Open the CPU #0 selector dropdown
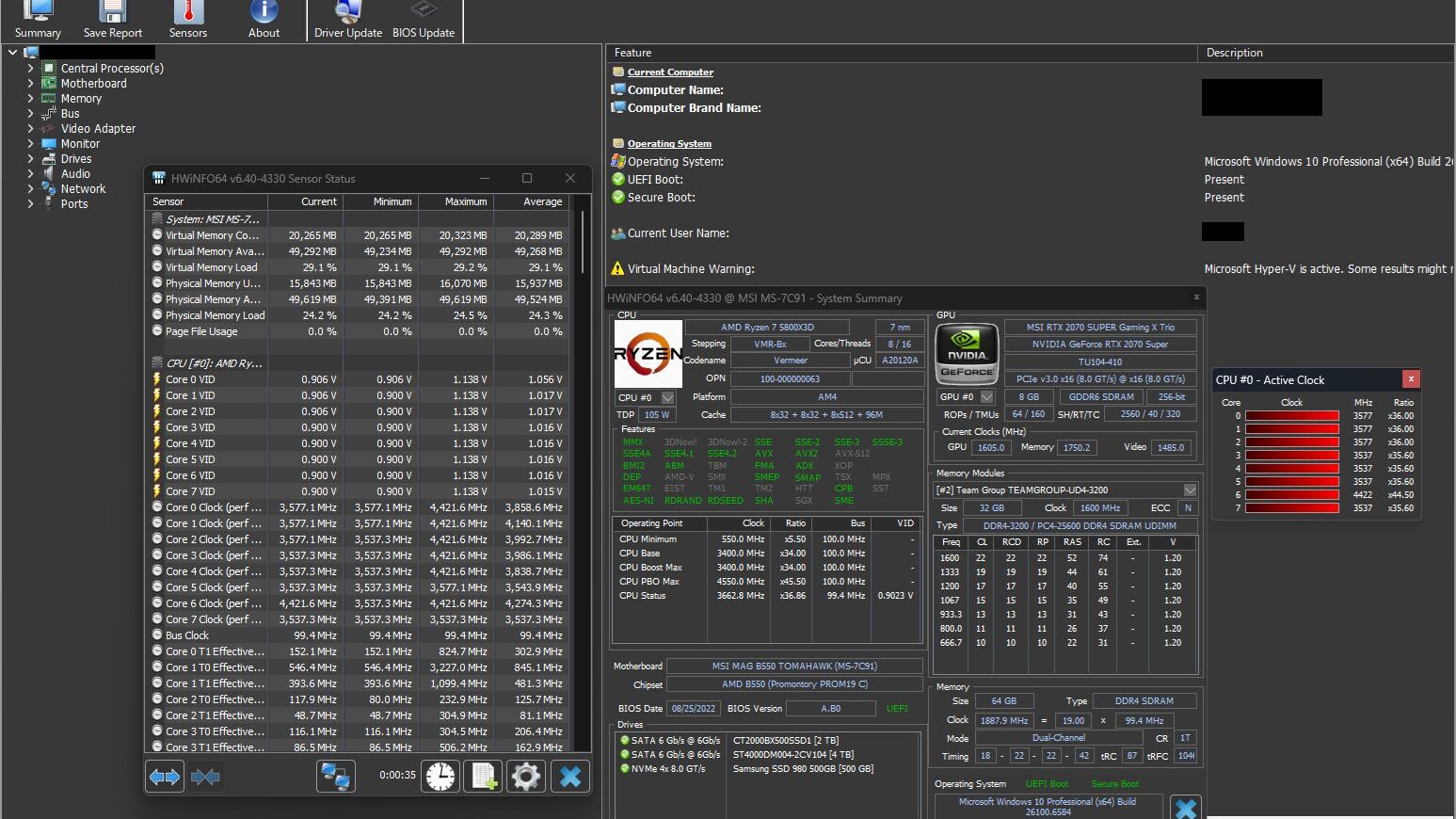The height and width of the screenshot is (819, 1456). 667,398
